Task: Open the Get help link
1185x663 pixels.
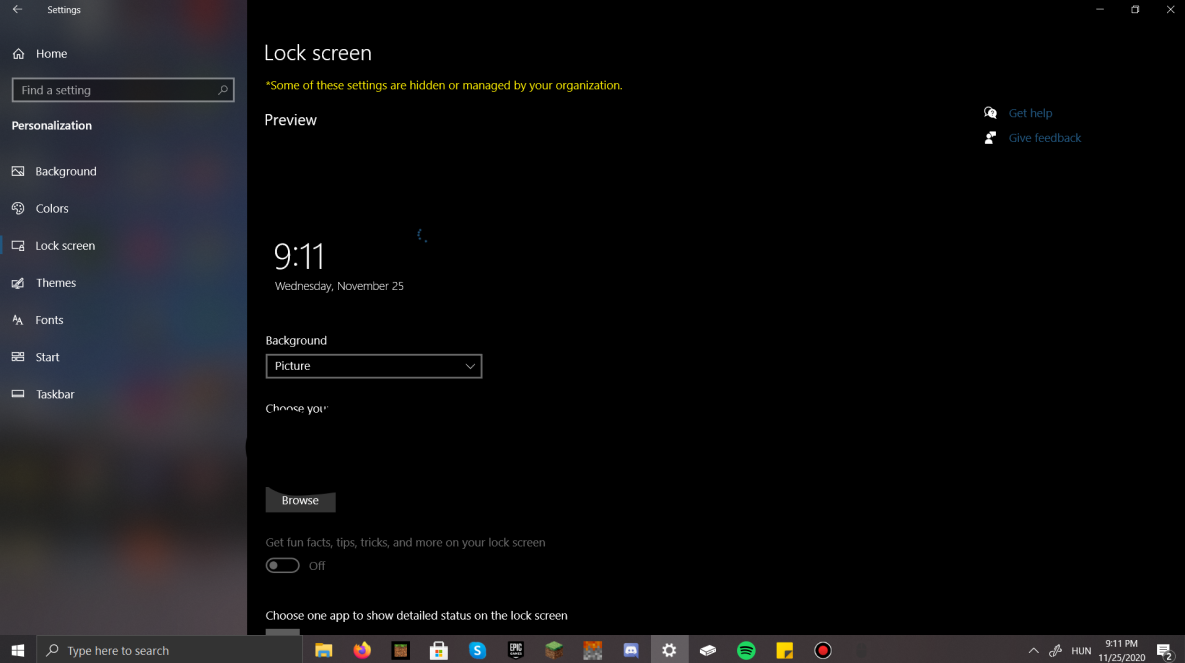Action: pos(1030,113)
